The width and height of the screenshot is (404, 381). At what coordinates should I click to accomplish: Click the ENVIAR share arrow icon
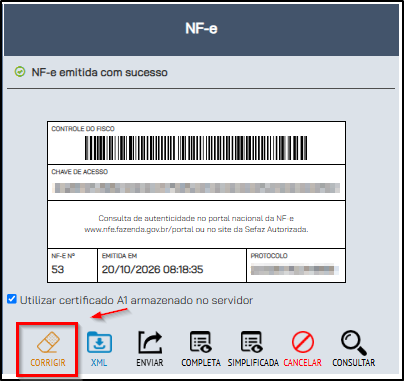tap(150, 342)
